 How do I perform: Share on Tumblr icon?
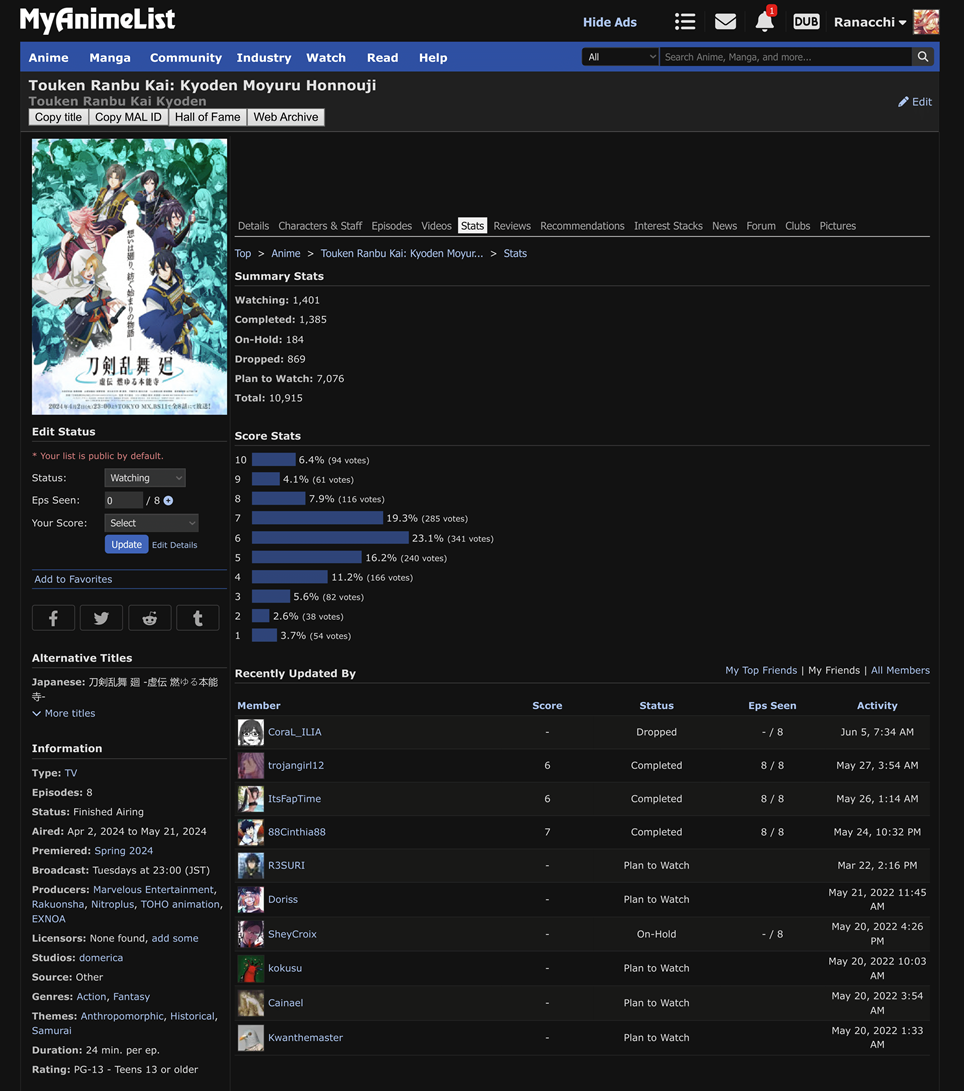pyautogui.click(x=198, y=618)
